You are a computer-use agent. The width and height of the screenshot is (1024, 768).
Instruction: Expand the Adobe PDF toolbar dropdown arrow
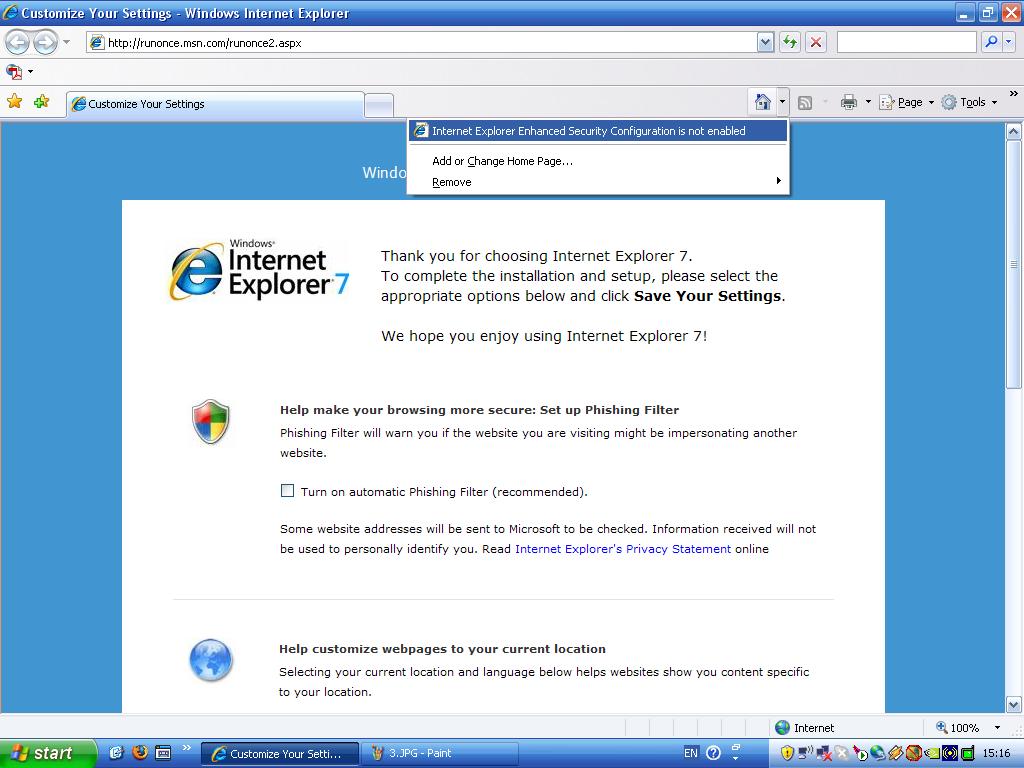(30, 71)
